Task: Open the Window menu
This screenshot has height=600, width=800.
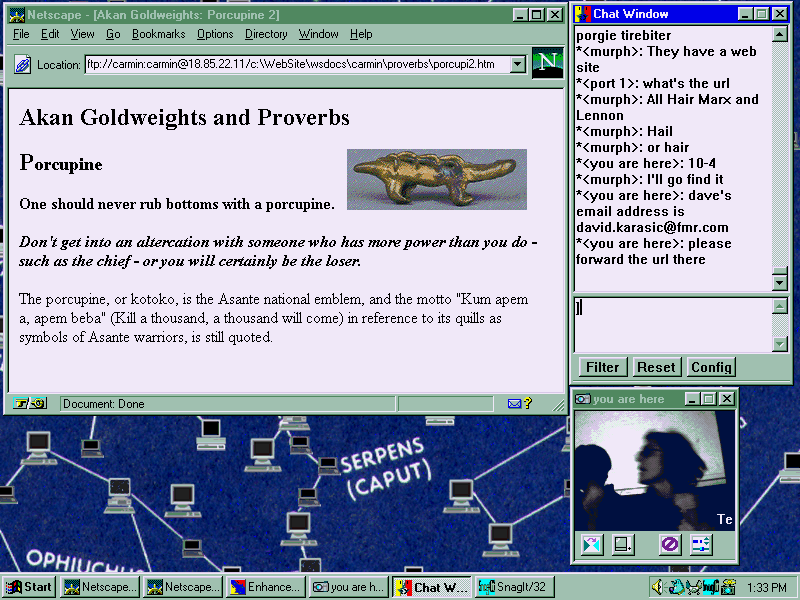Action: point(318,34)
